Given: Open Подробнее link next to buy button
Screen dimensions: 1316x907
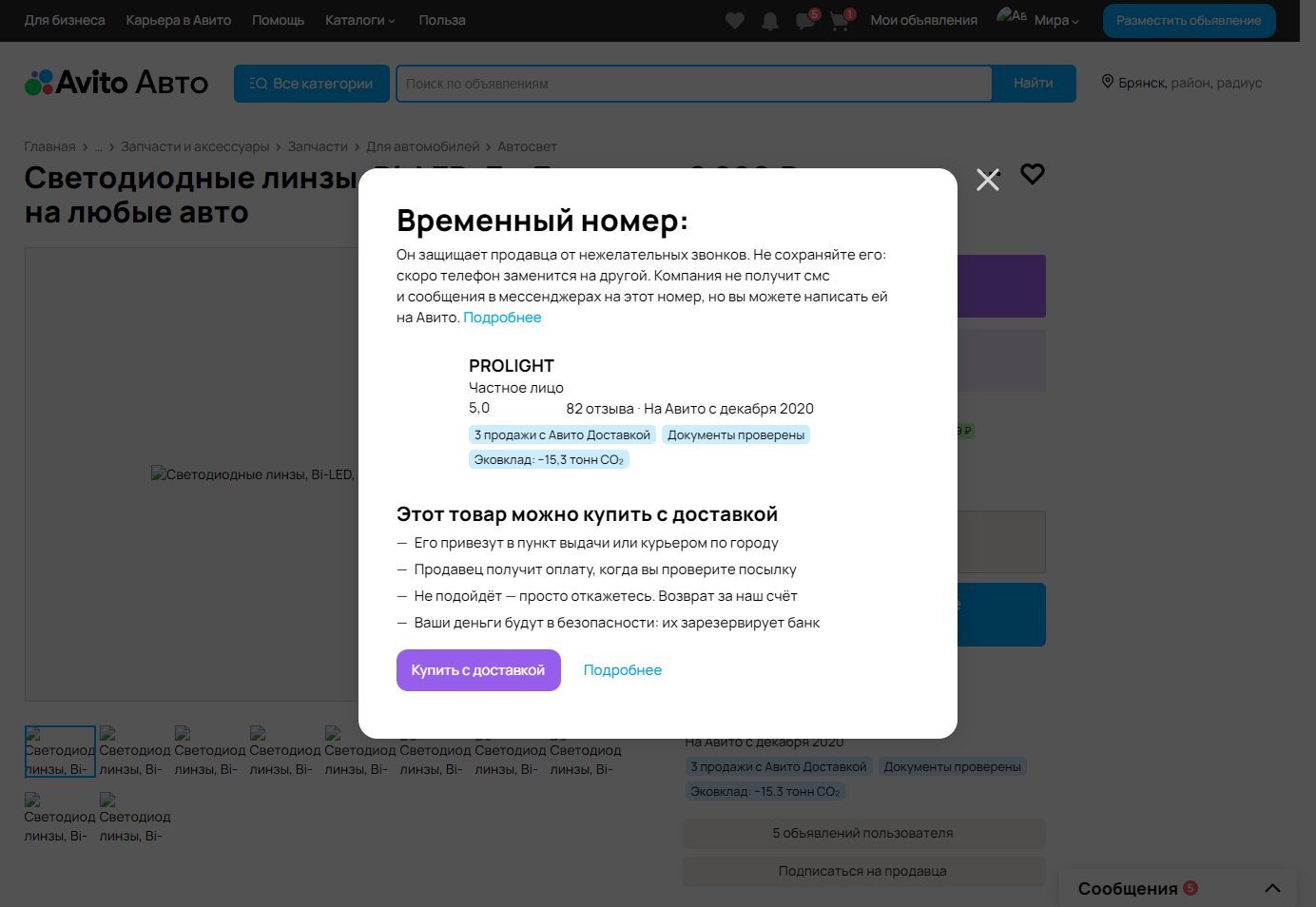Looking at the screenshot, I should tap(623, 670).
